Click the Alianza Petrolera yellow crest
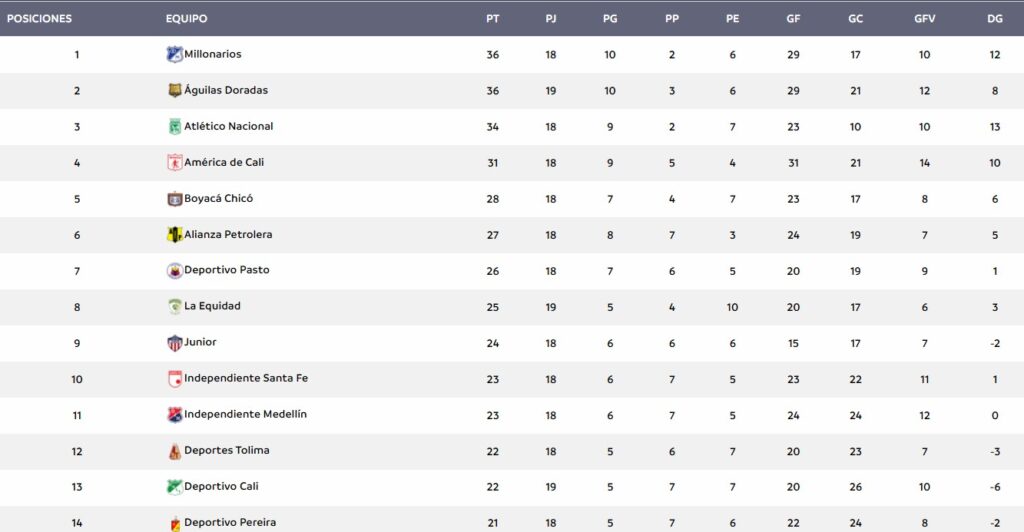 (x=175, y=234)
